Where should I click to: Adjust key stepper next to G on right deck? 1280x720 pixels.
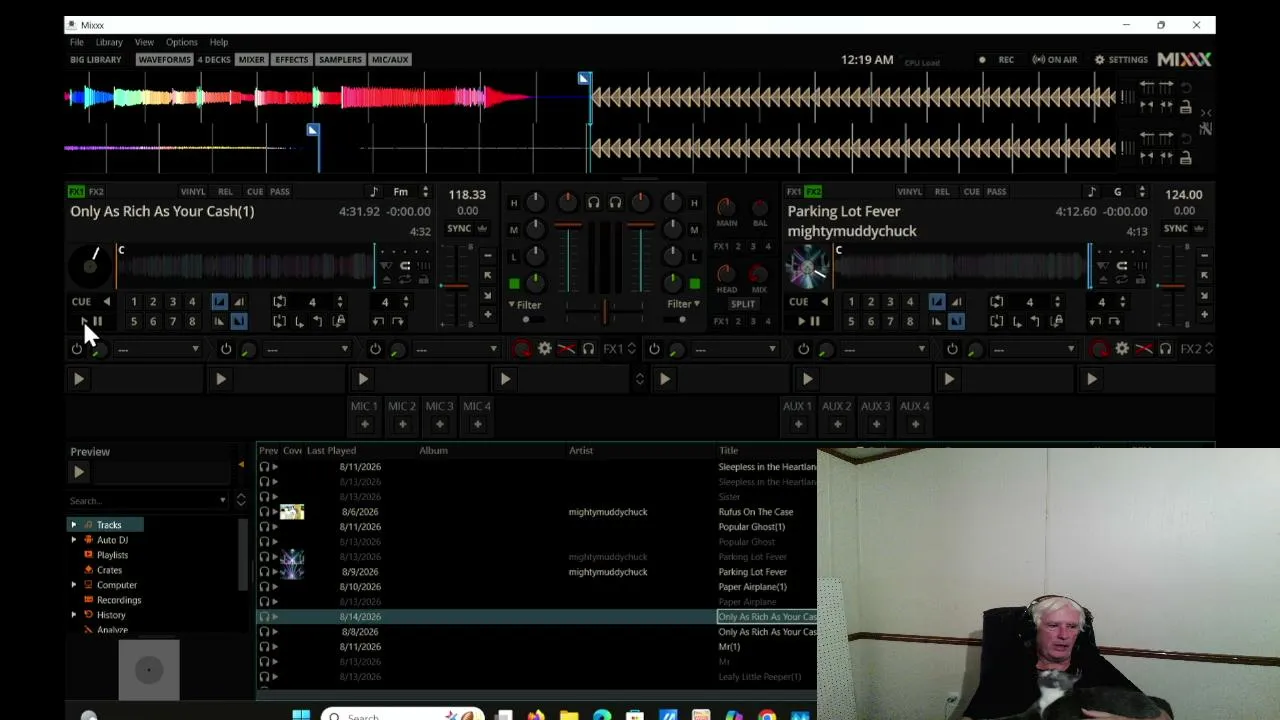(x=1142, y=192)
